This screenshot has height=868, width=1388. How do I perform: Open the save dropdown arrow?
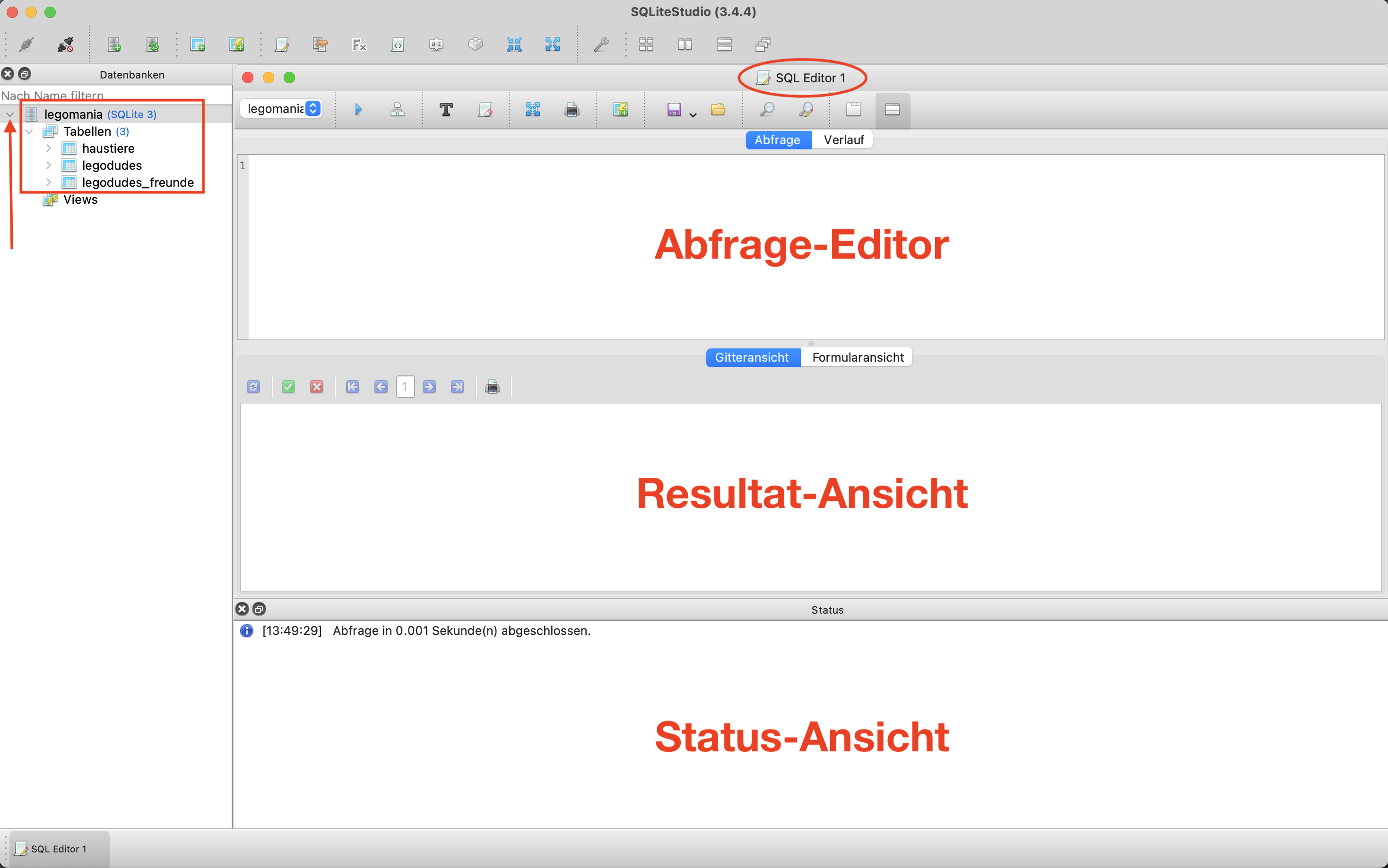point(693,114)
